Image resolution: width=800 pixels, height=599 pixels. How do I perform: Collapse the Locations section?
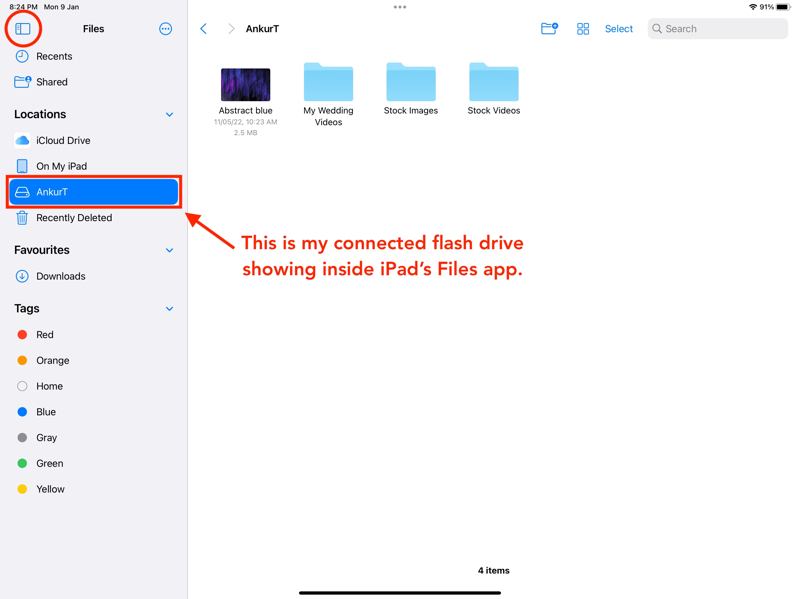pos(169,115)
